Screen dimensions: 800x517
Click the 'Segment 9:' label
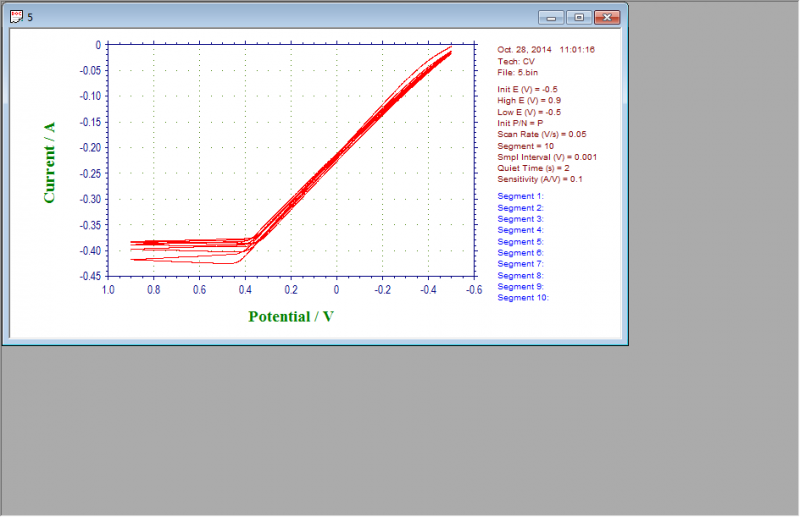(x=521, y=287)
